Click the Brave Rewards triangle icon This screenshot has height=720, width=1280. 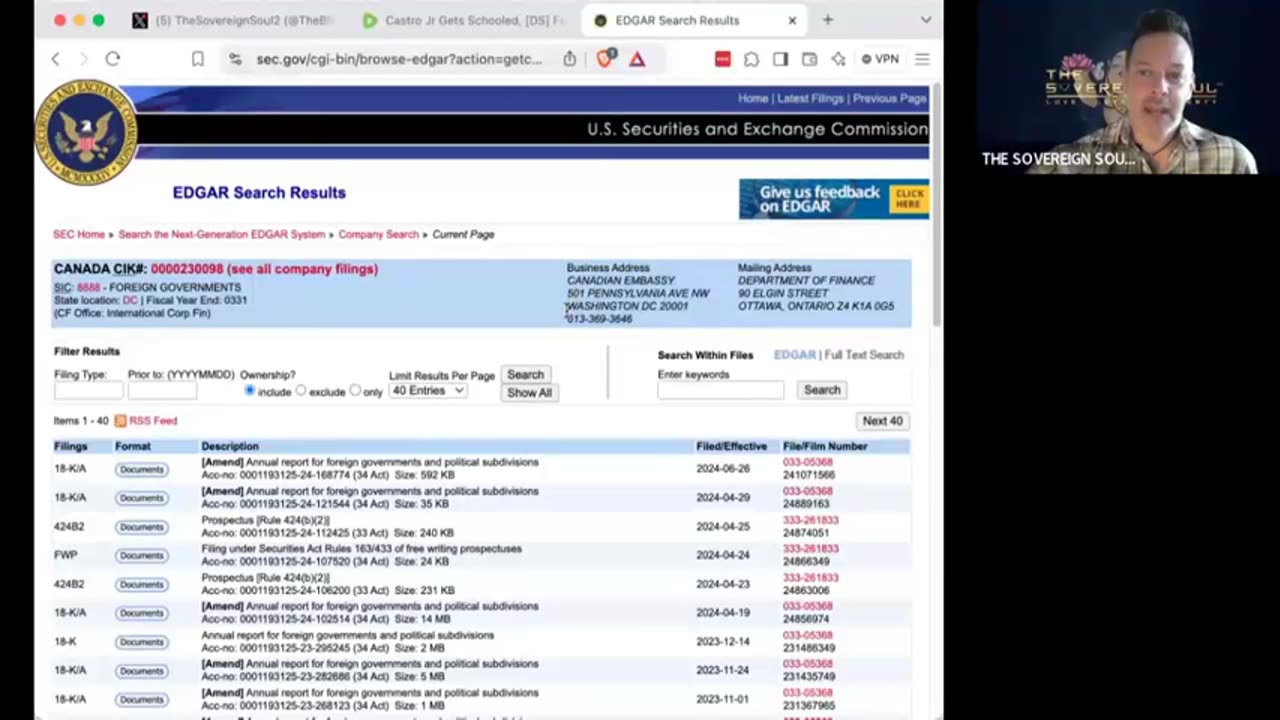pos(637,59)
